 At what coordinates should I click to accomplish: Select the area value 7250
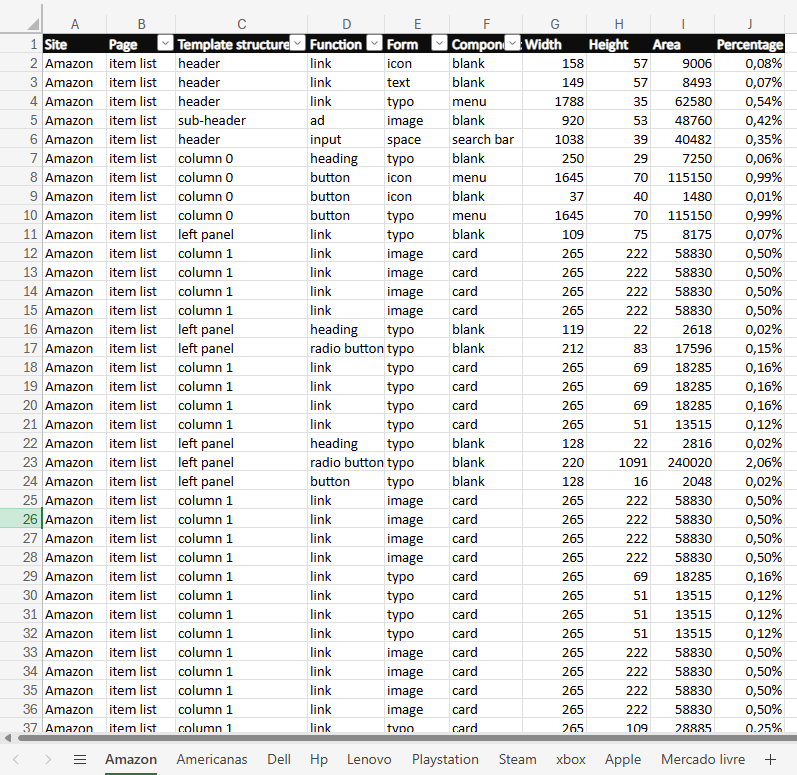683,158
